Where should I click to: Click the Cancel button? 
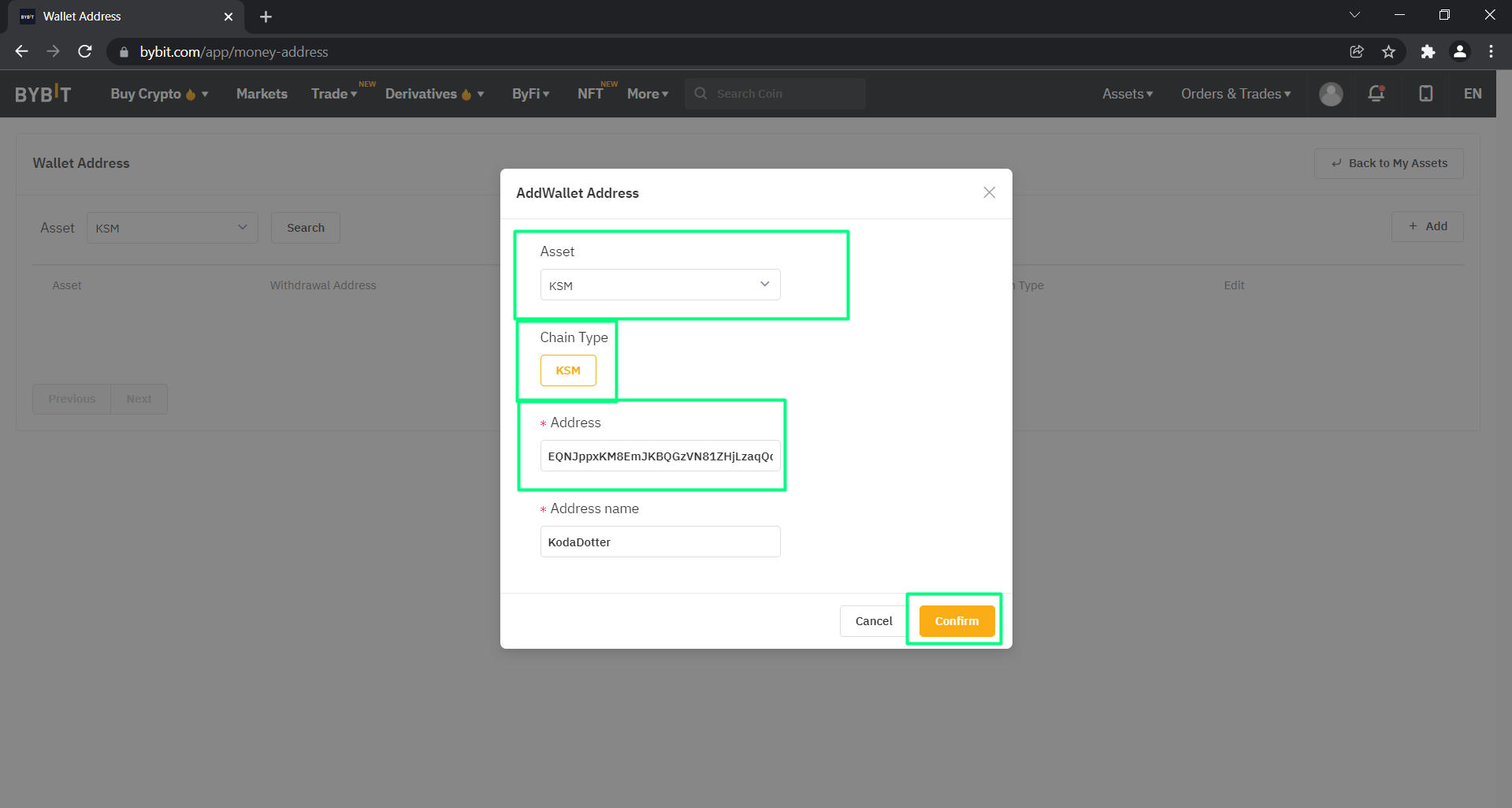click(x=873, y=621)
